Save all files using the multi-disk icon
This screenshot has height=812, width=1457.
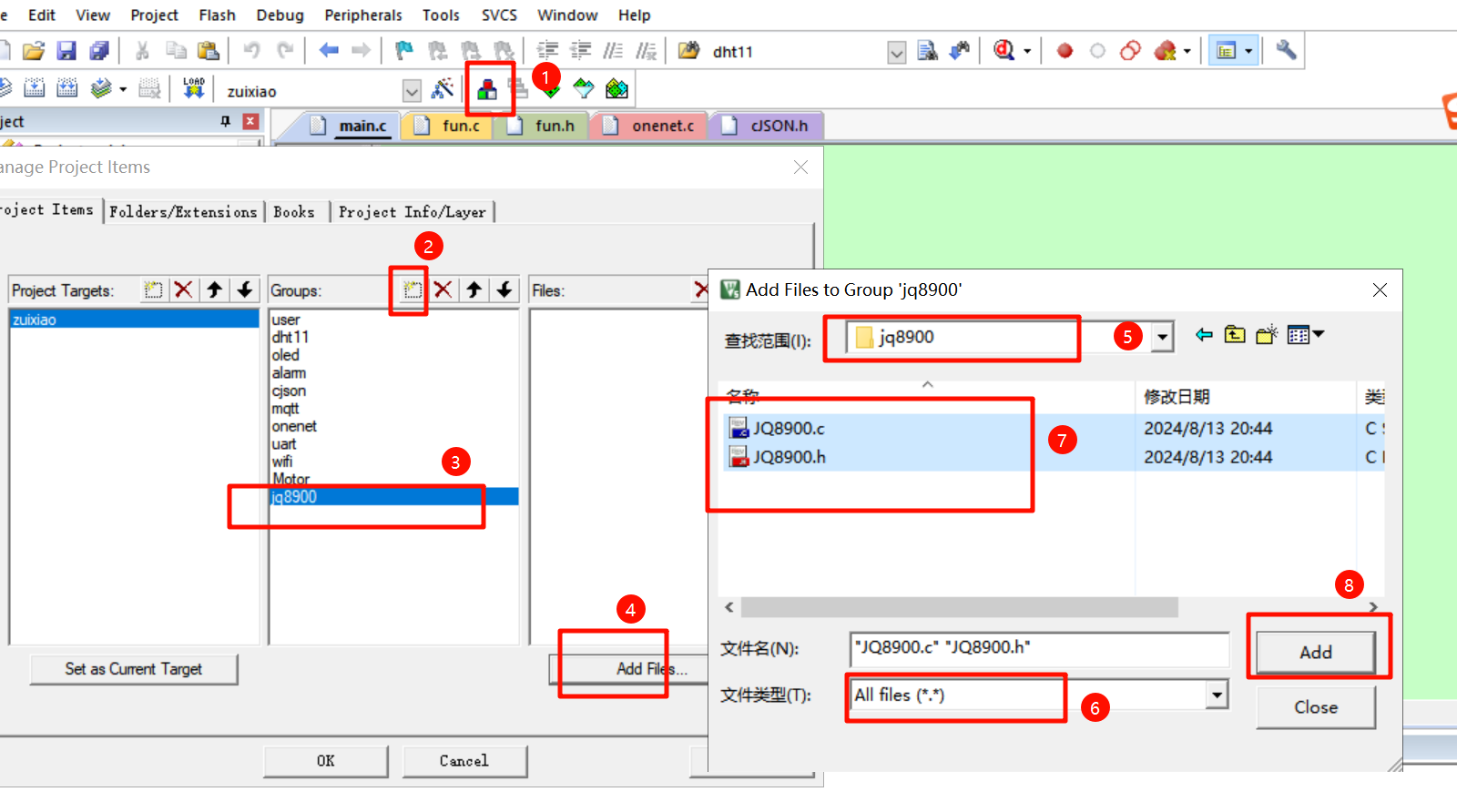click(x=99, y=51)
